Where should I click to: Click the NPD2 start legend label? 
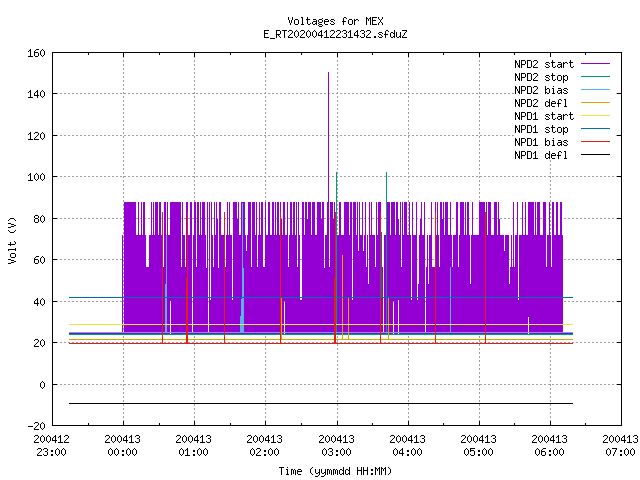pos(544,64)
